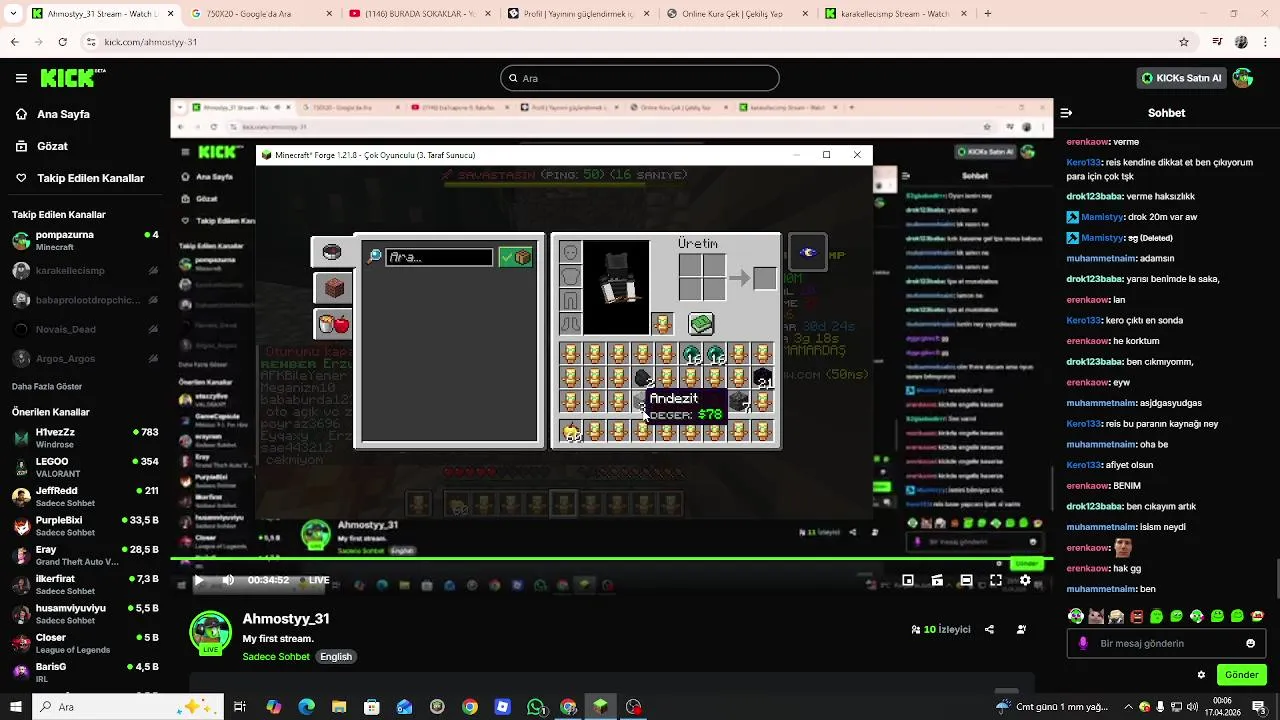Open the emoji picker smiley
The image size is (1280, 720).
(x=1250, y=644)
